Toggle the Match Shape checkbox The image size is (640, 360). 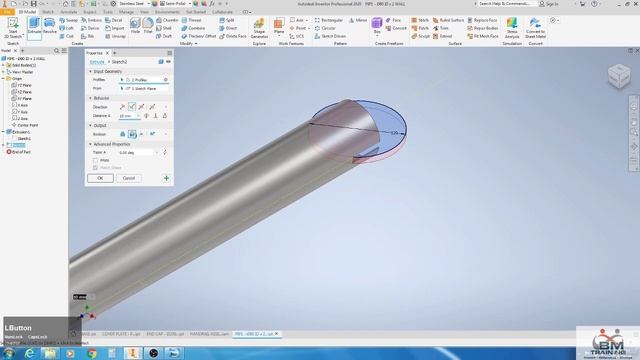point(96,168)
